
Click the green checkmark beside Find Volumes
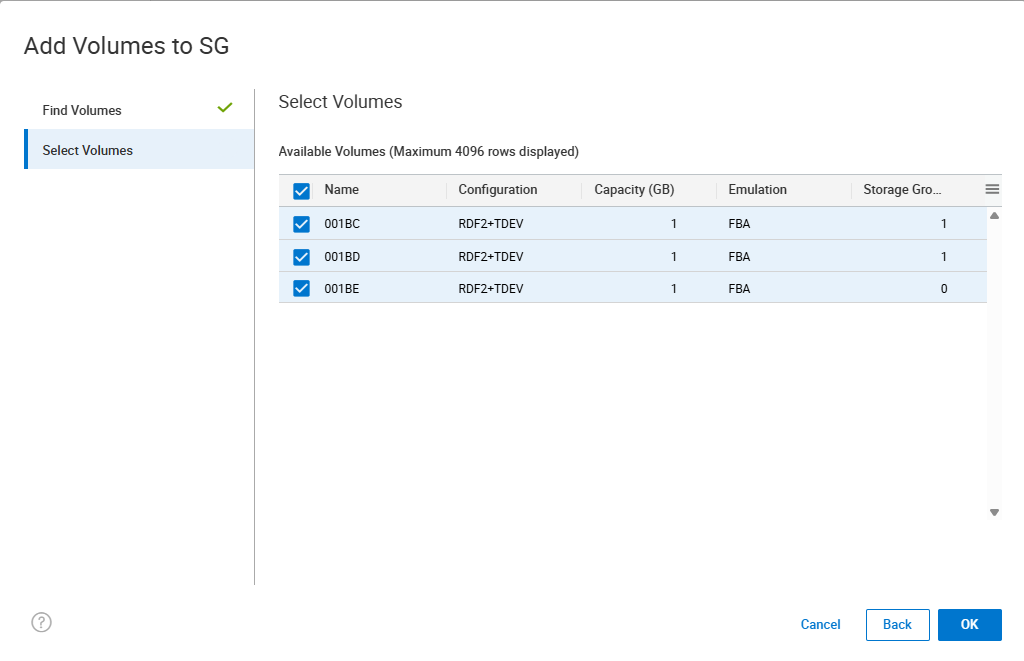click(225, 108)
